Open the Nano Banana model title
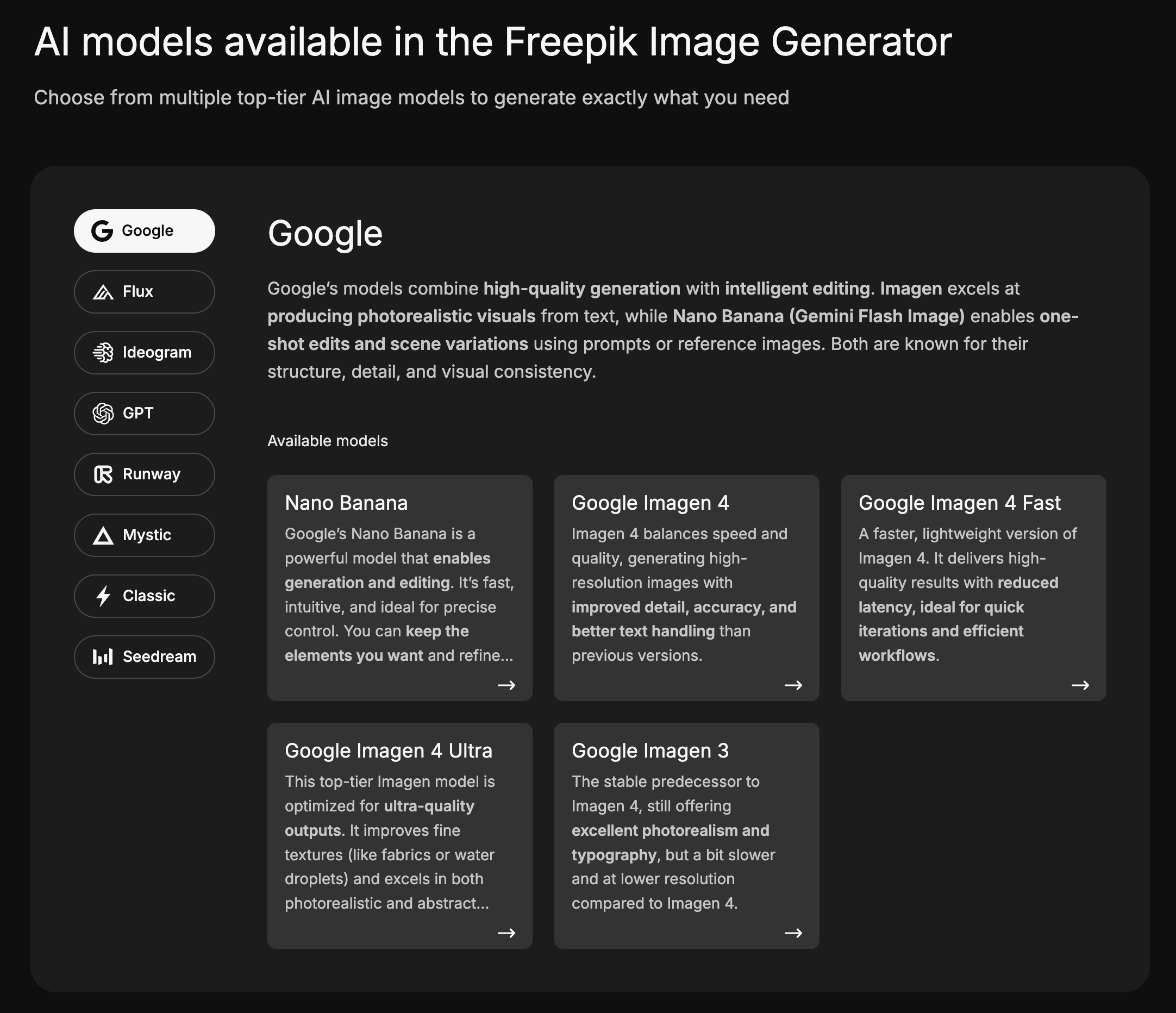Viewport: 1176px width, 1013px height. [x=346, y=503]
